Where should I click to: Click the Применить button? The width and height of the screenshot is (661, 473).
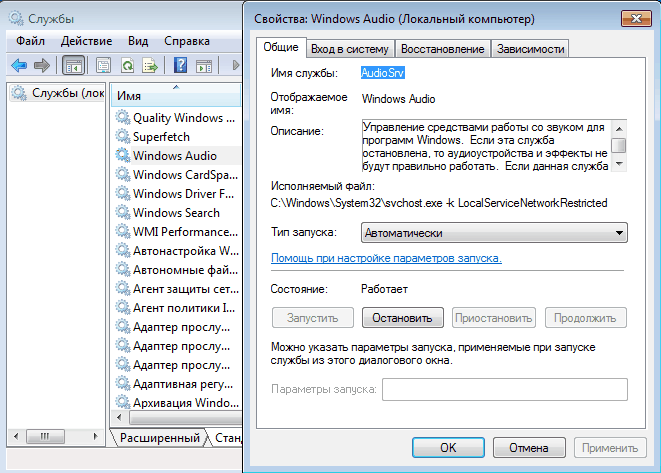pos(610,447)
